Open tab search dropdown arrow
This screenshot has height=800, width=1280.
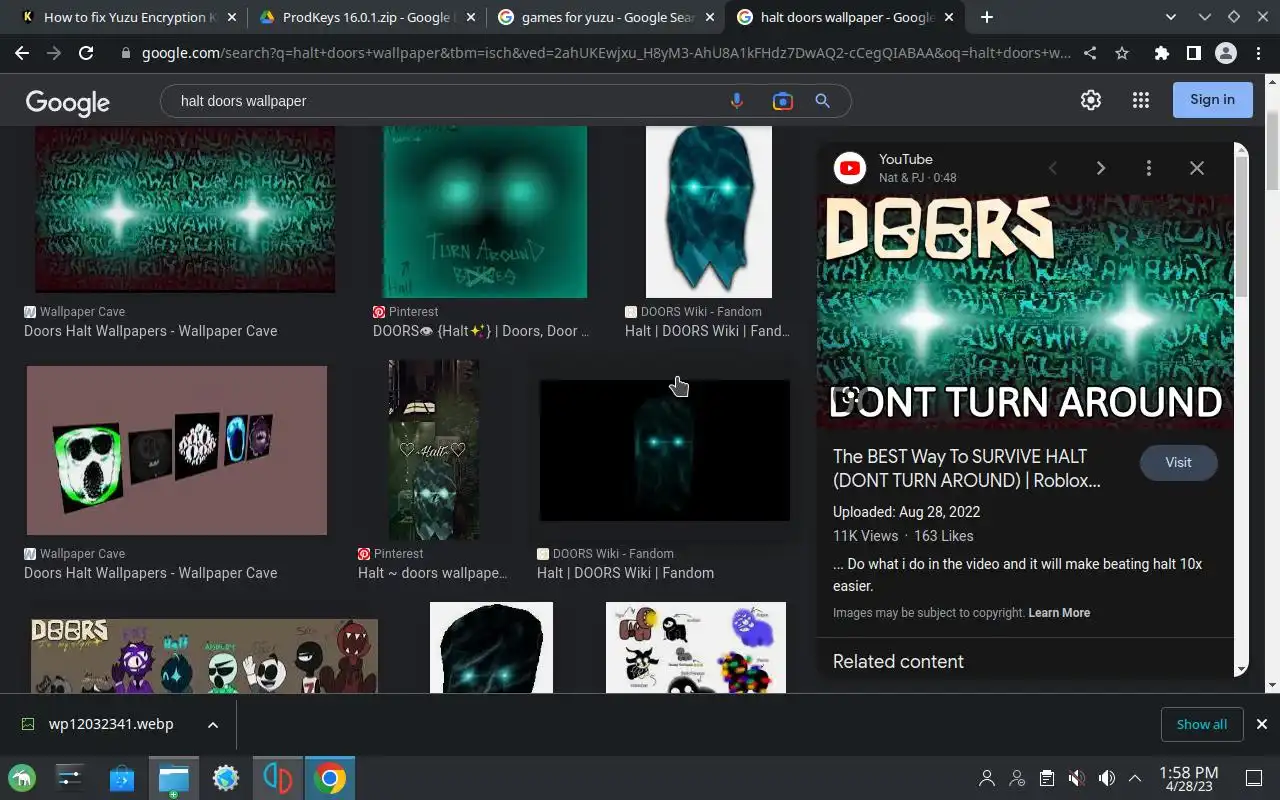pos(1171,17)
